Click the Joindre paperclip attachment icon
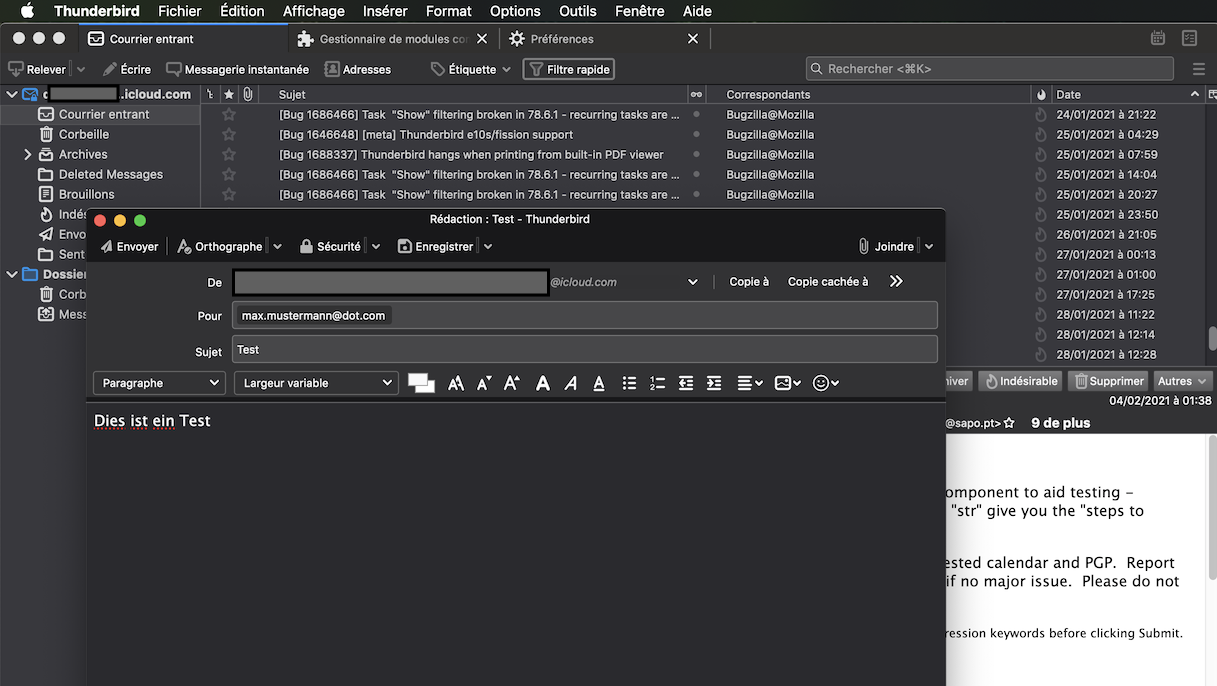Image resolution: width=1217 pixels, height=686 pixels. [x=864, y=247]
